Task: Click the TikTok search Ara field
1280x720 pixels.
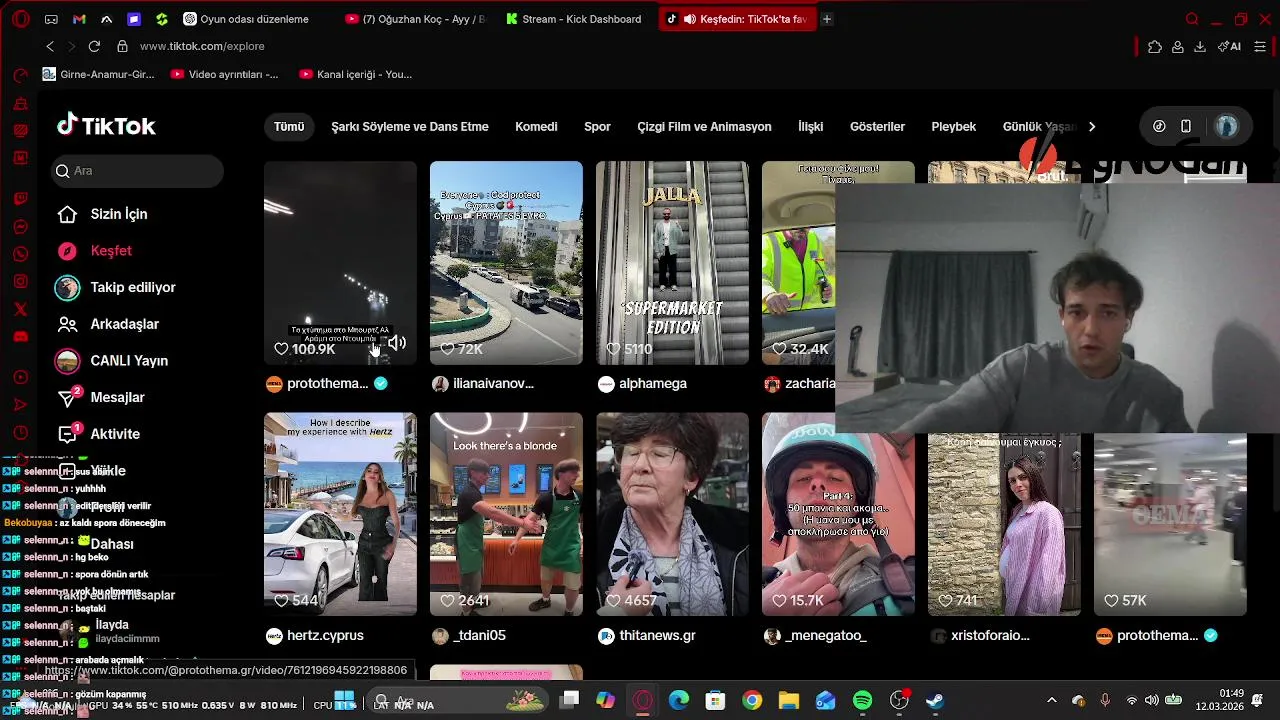Action: click(x=138, y=171)
